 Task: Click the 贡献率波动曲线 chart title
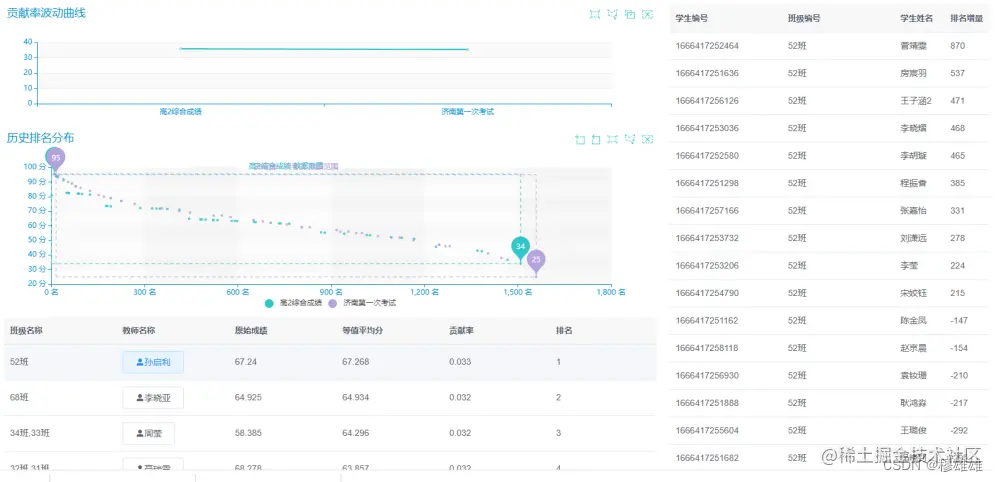tap(46, 13)
